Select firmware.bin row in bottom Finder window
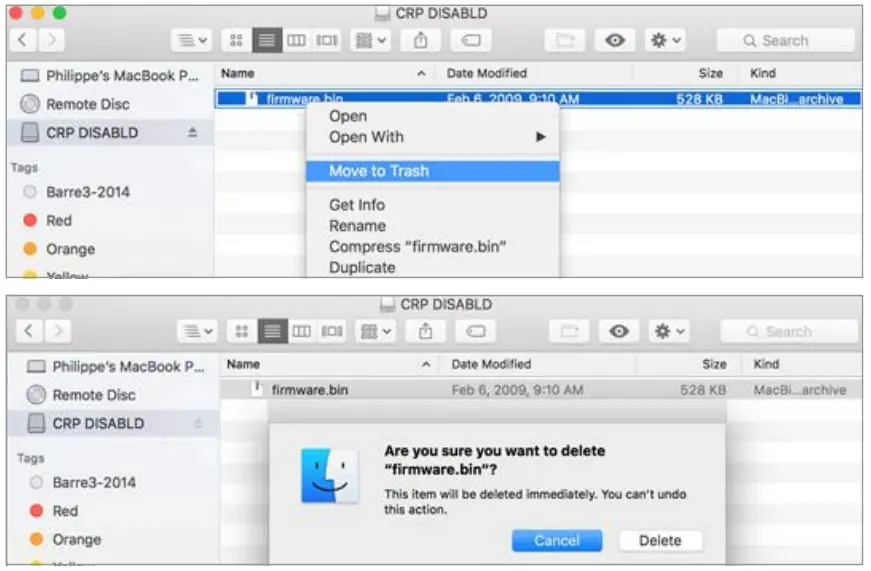Image resolution: width=871 pixels, height=571 pixels. [540, 389]
